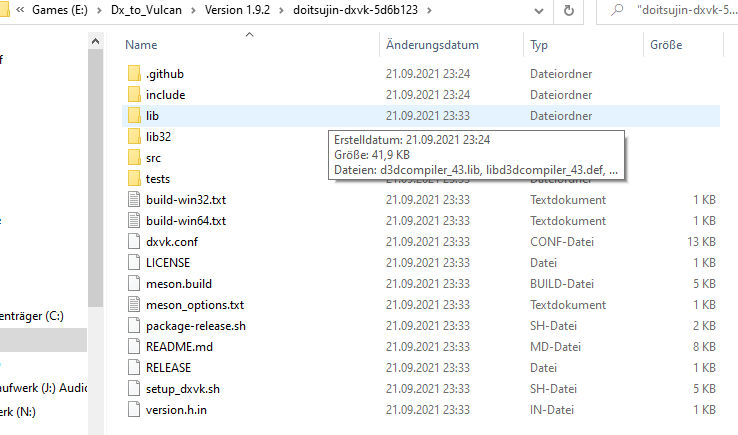Click the package-release.sh file icon
The width and height of the screenshot is (738, 435).
[134, 326]
